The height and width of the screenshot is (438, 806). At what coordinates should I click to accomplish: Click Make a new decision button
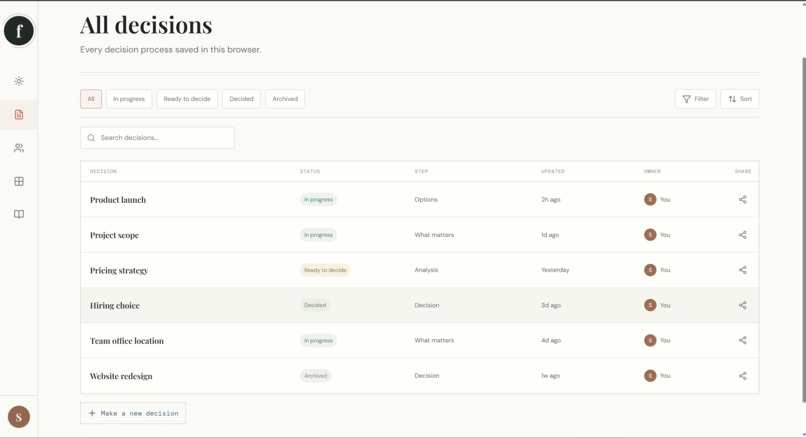pos(133,413)
